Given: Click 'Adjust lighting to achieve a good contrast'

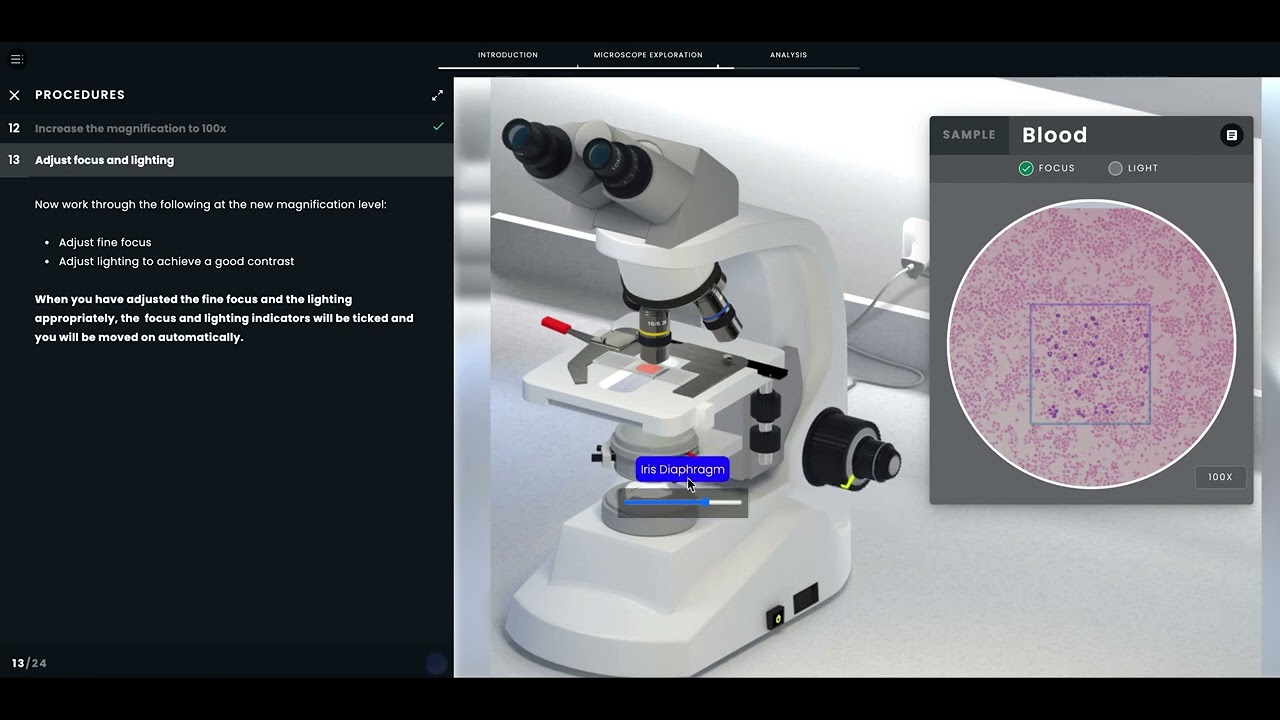Looking at the screenshot, I should pyautogui.click(x=176, y=261).
